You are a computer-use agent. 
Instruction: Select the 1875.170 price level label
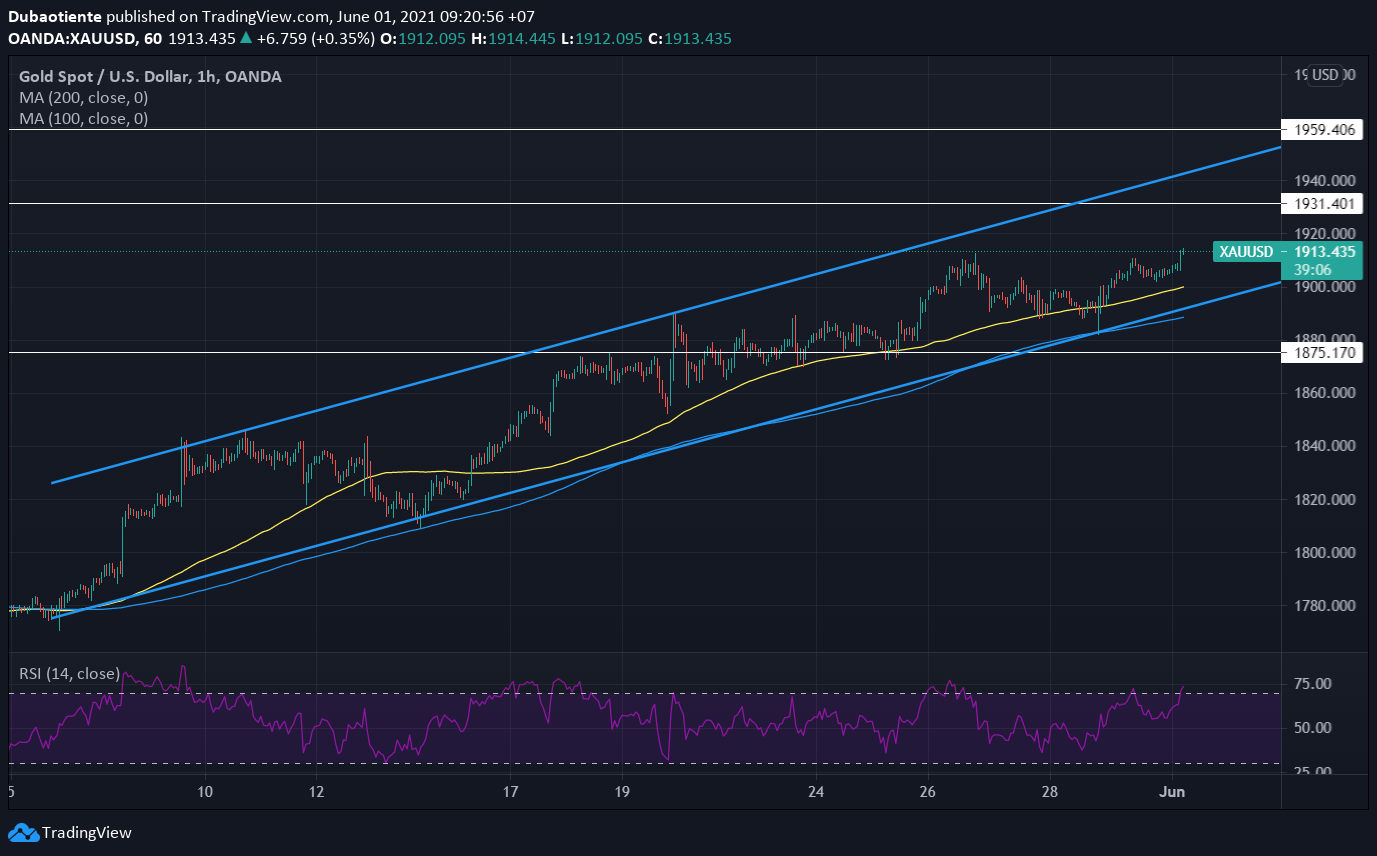point(1323,352)
